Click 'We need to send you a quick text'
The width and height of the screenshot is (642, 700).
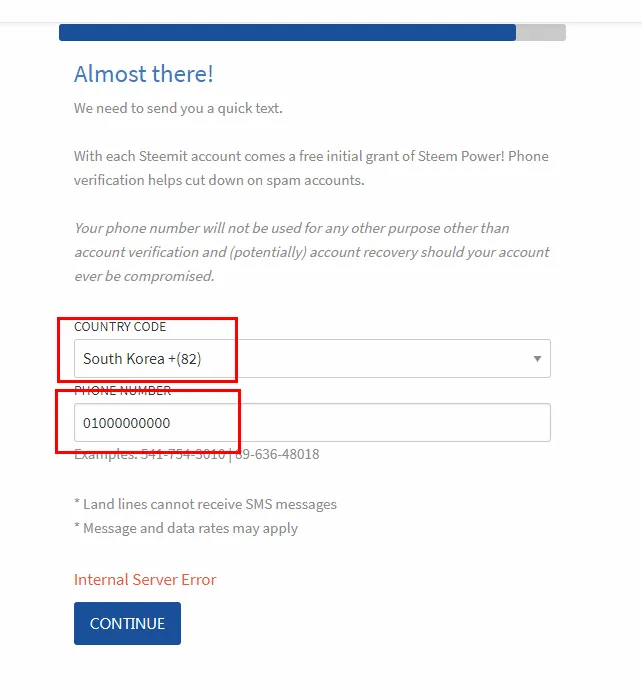point(178,108)
